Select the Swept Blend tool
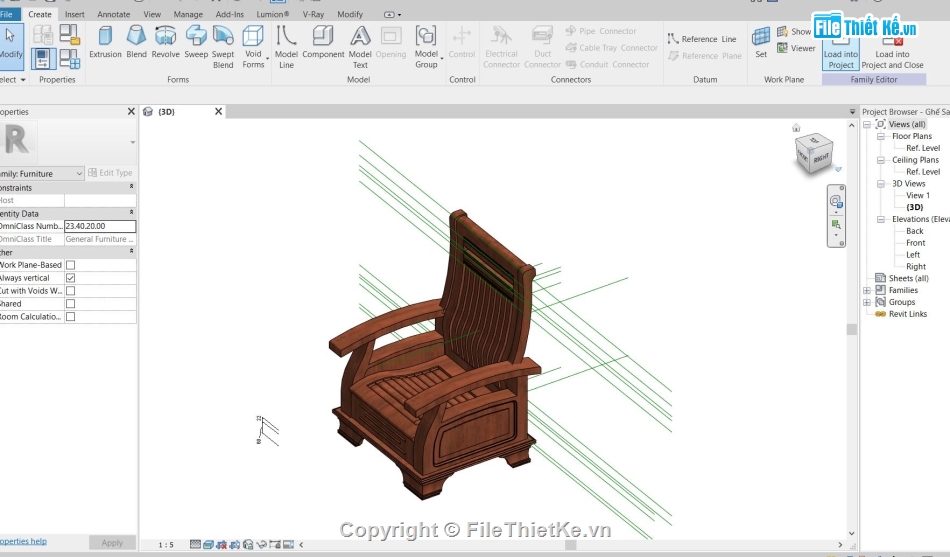 tap(223, 47)
